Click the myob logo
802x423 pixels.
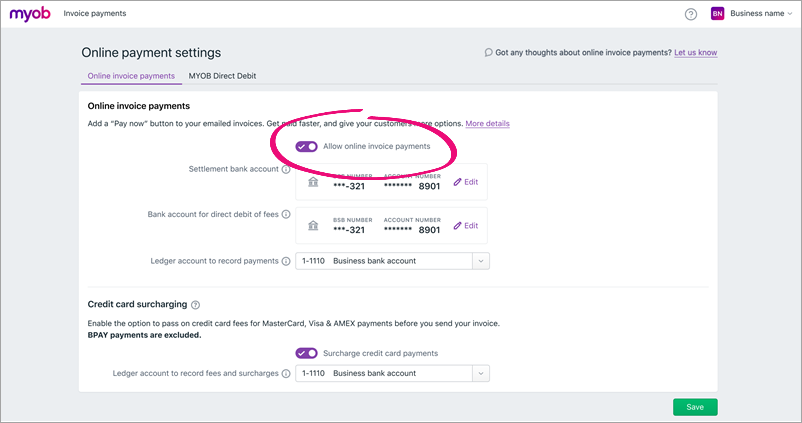(30, 14)
